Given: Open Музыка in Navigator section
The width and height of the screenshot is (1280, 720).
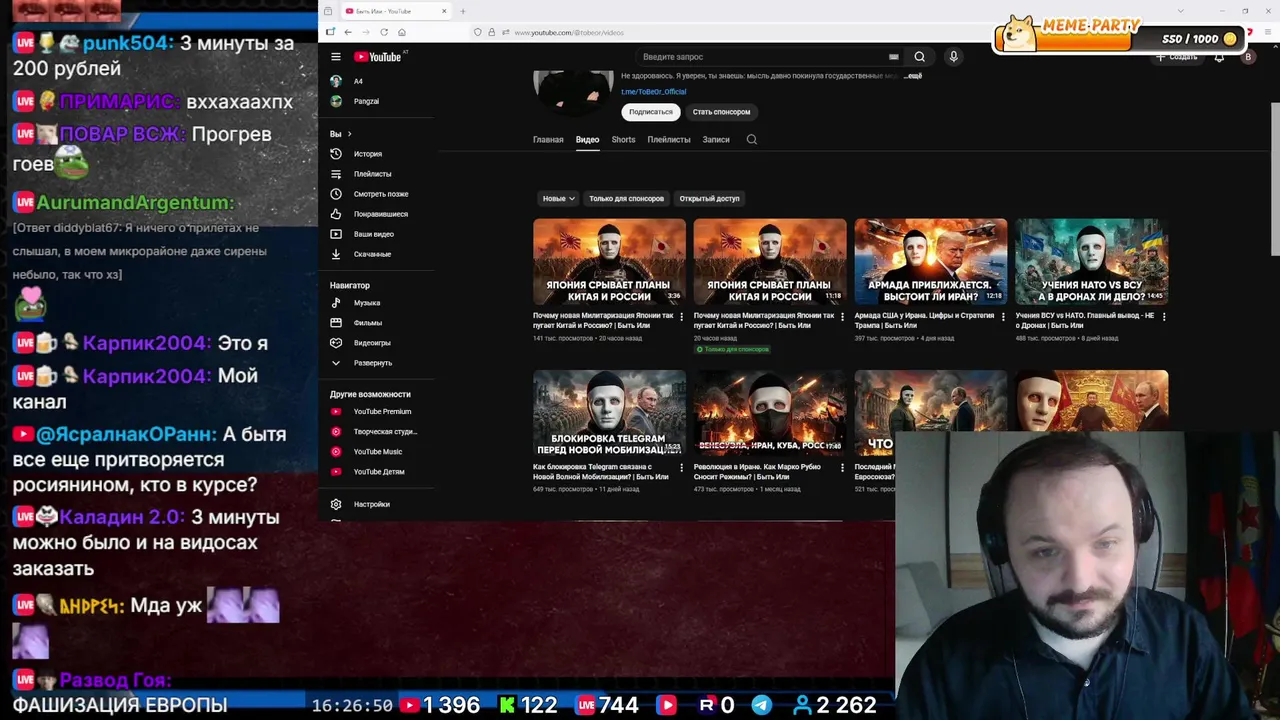Looking at the screenshot, I should (x=366, y=303).
